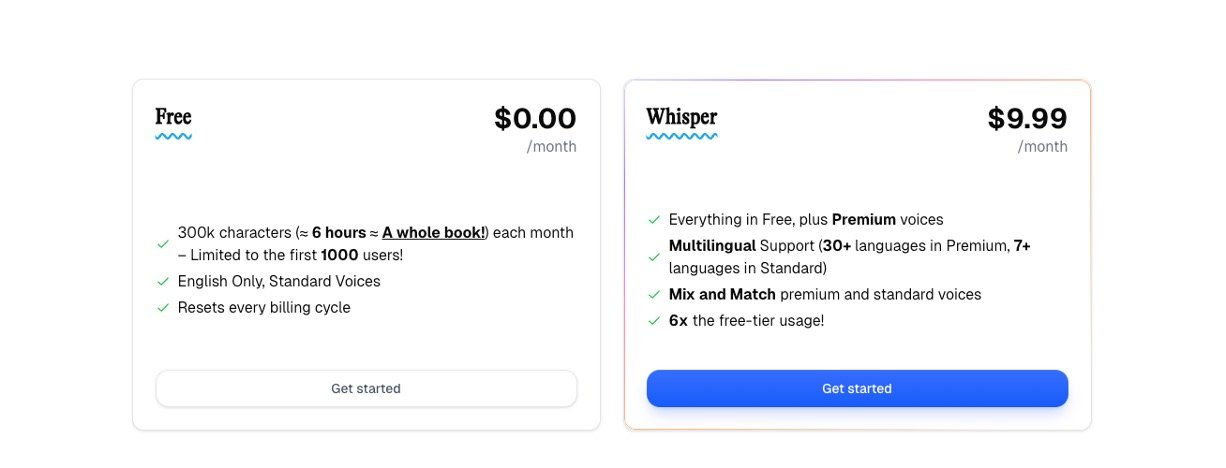
Task: Click the checkmark next to Mix and Match
Action: pyautogui.click(x=653, y=295)
